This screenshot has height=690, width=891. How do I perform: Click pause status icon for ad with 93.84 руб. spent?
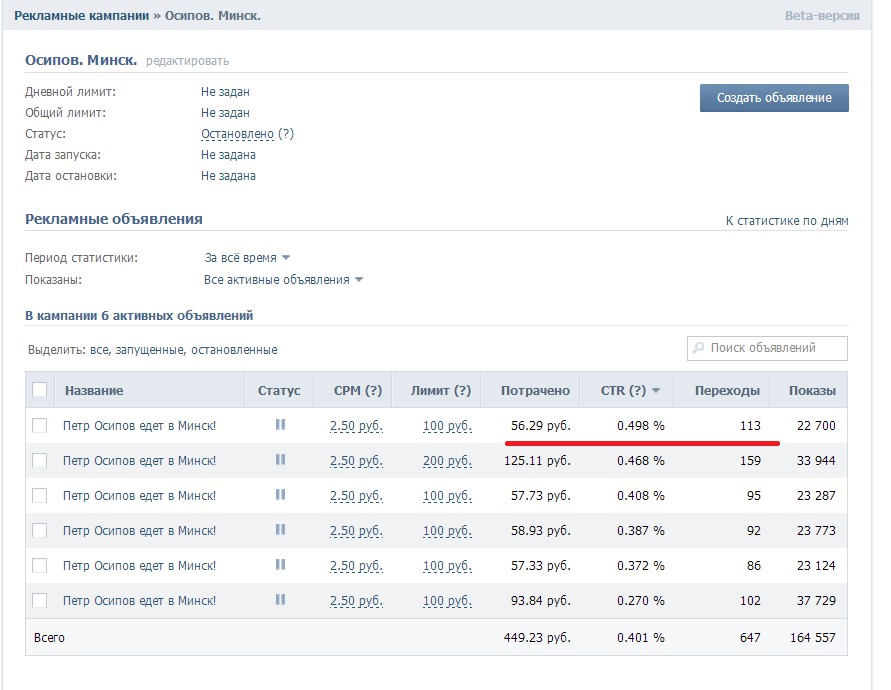click(x=280, y=600)
